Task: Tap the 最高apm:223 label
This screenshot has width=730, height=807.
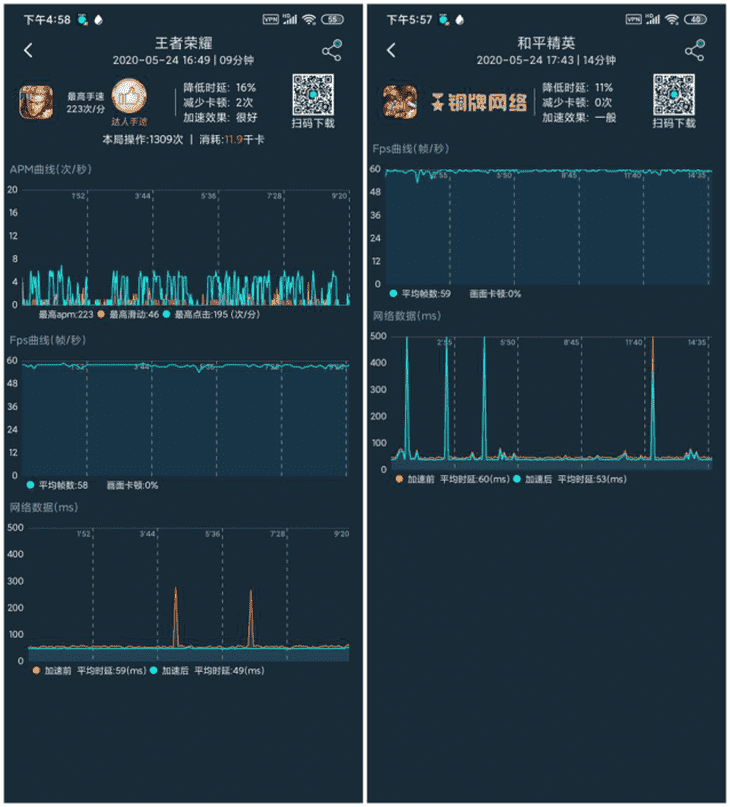Action: click(66, 314)
